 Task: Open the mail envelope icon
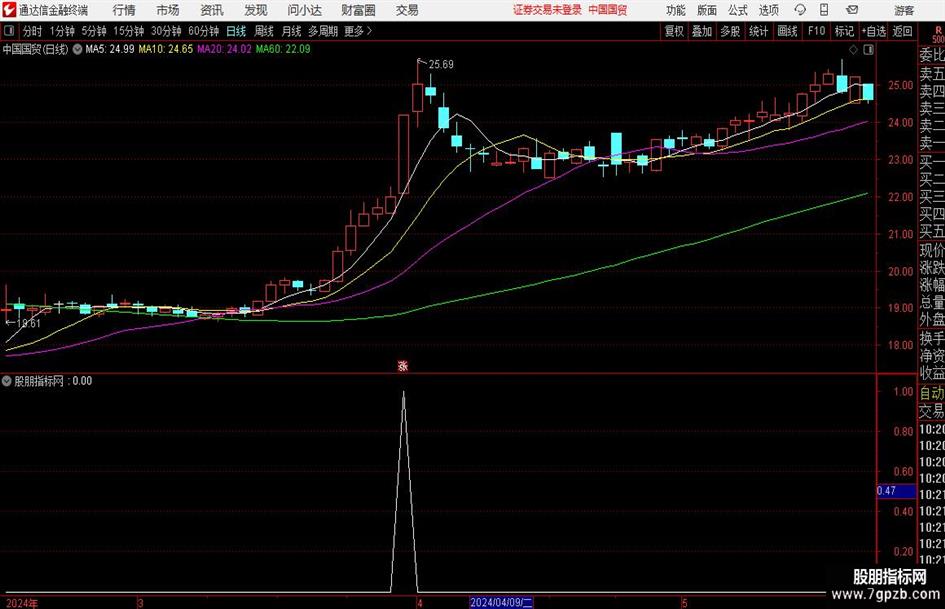click(x=852, y=10)
